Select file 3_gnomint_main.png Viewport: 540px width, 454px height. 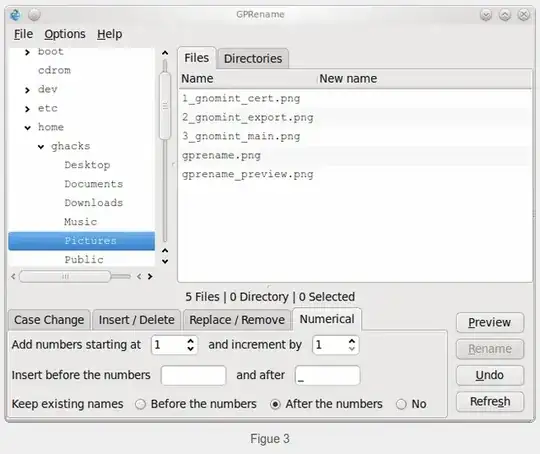pyautogui.click(x=241, y=136)
